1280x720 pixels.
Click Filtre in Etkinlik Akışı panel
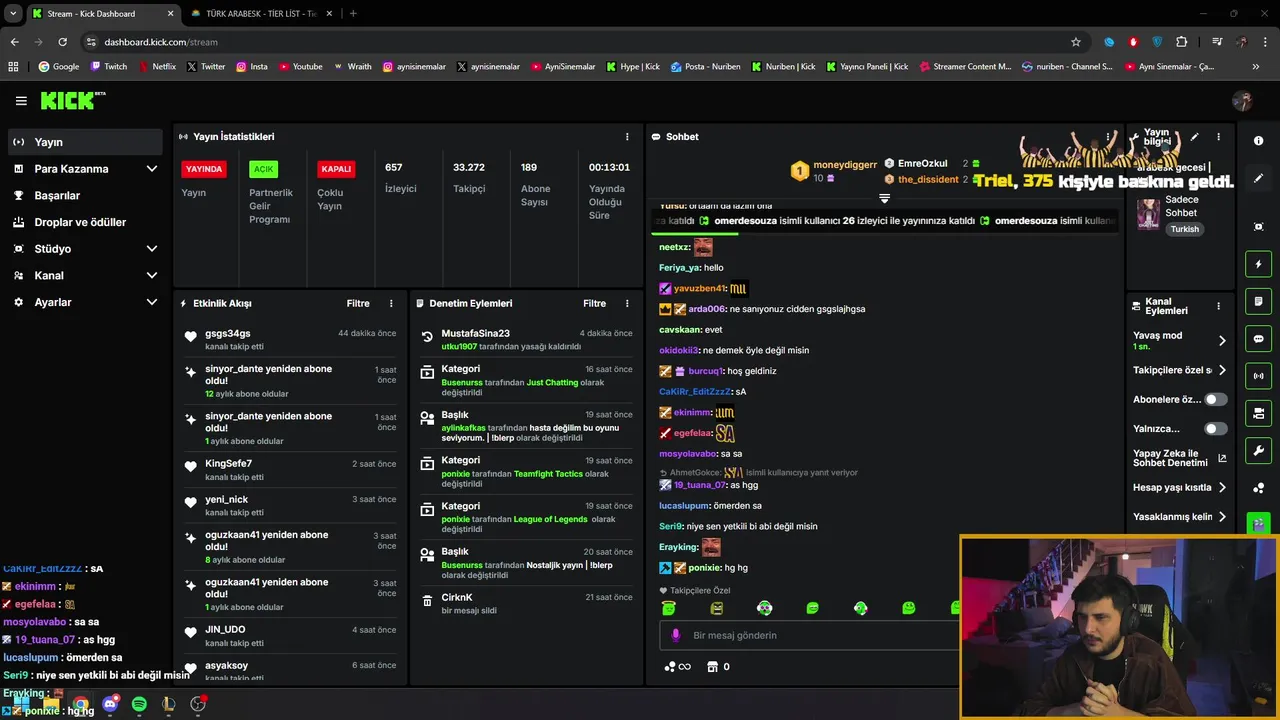[x=358, y=303]
